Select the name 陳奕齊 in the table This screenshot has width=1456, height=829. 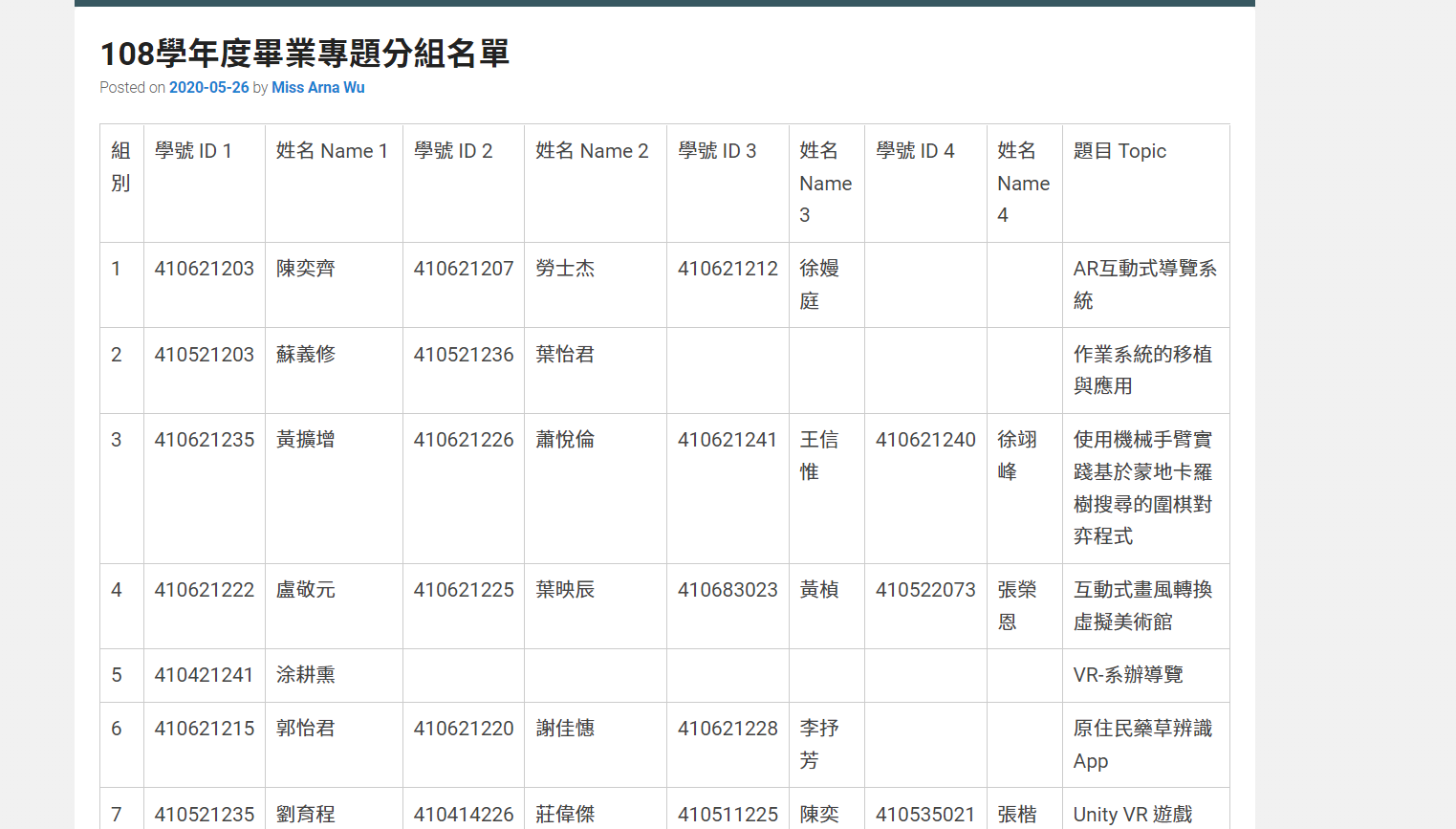point(306,269)
